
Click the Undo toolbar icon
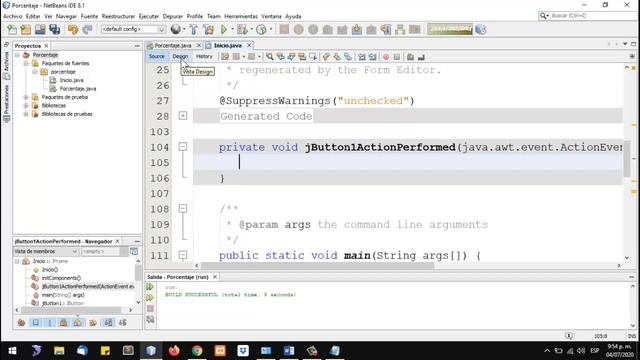(73, 29)
